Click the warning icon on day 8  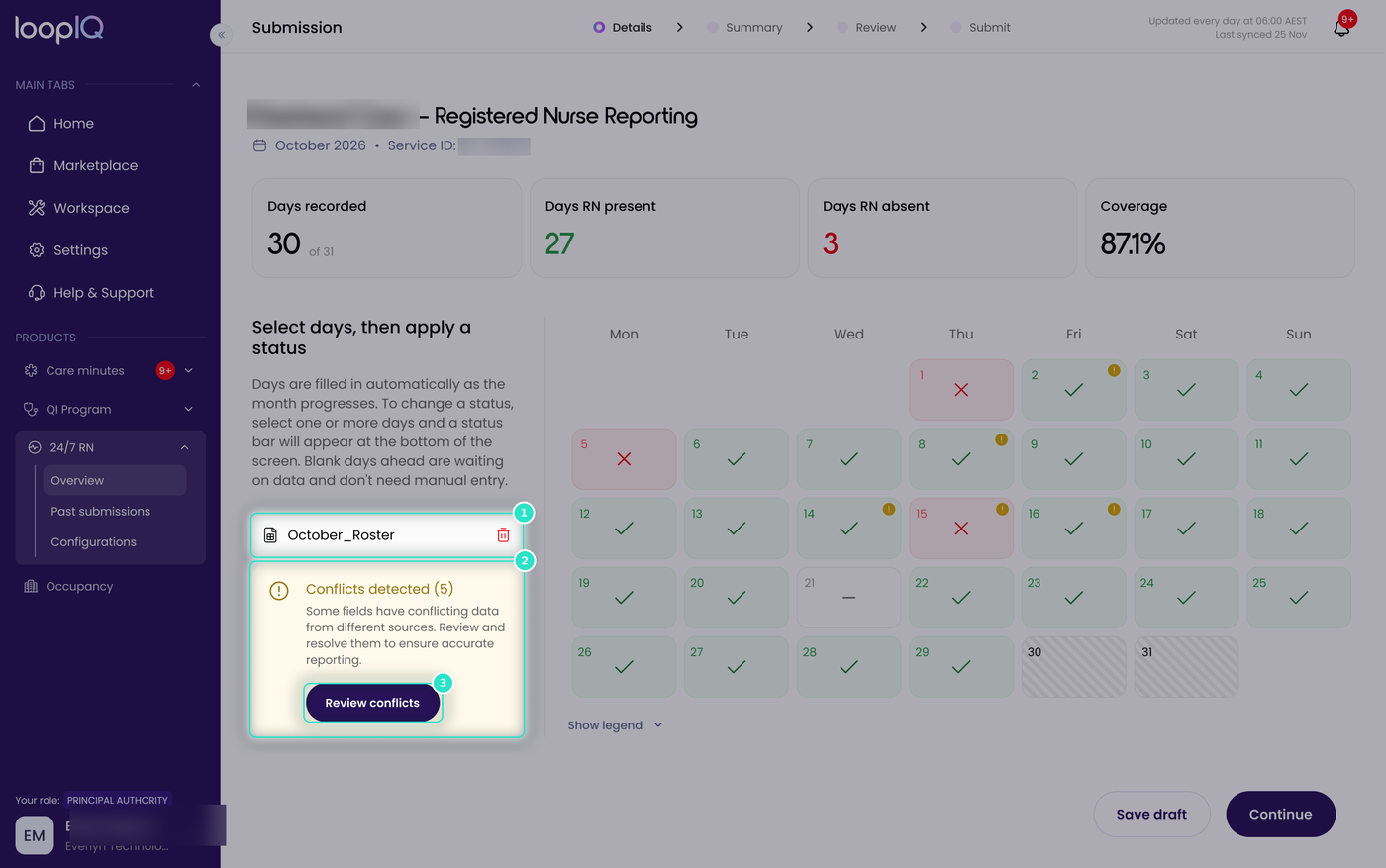[1001, 439]
